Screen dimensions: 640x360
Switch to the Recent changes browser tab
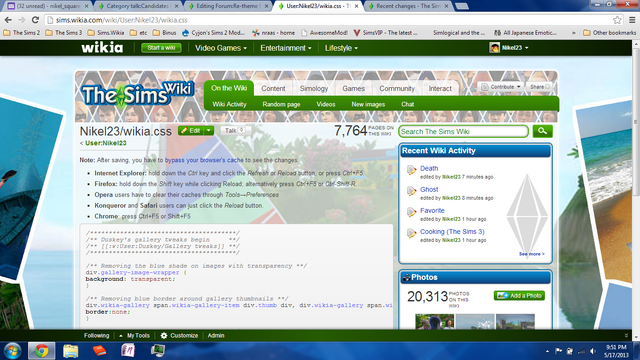pyautogui.click(x=409, y=6)
